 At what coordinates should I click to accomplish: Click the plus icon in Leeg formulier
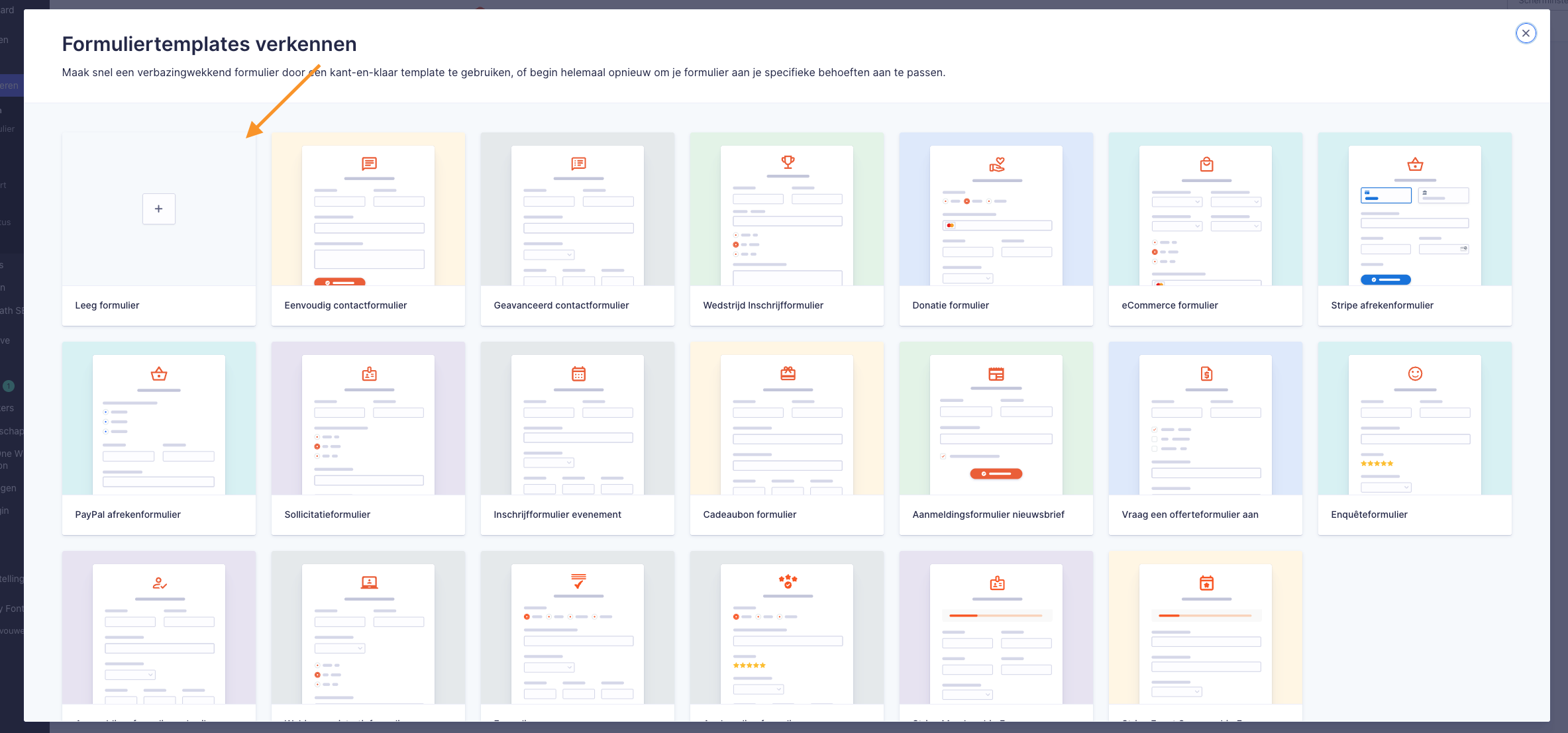(x=159, y=209)
